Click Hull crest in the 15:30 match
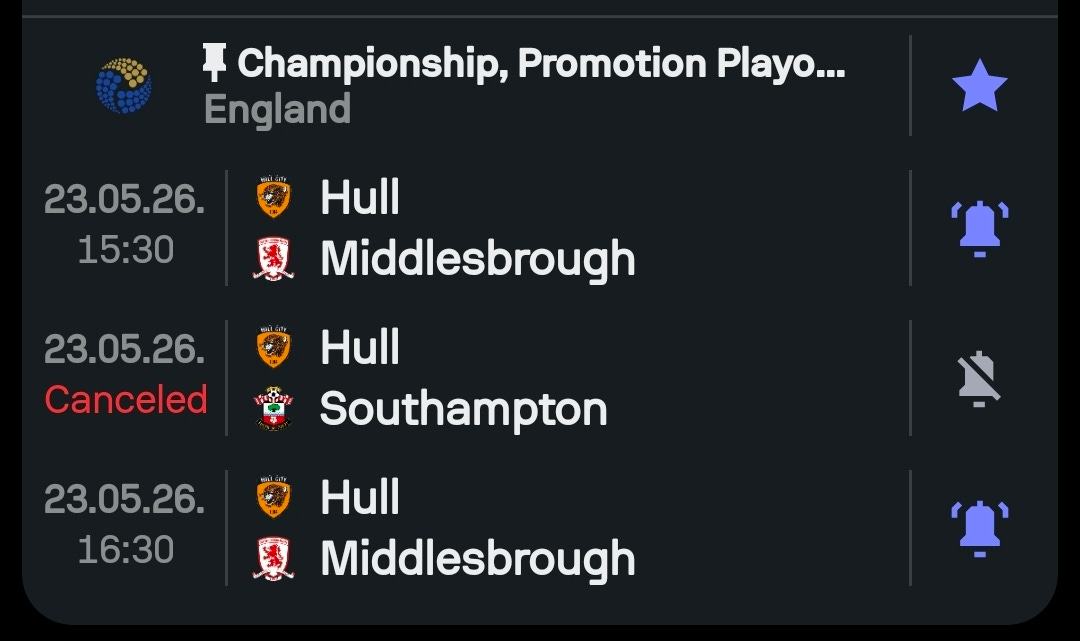1080x641 pixels. pyautogui.click(x=273, y=197)
